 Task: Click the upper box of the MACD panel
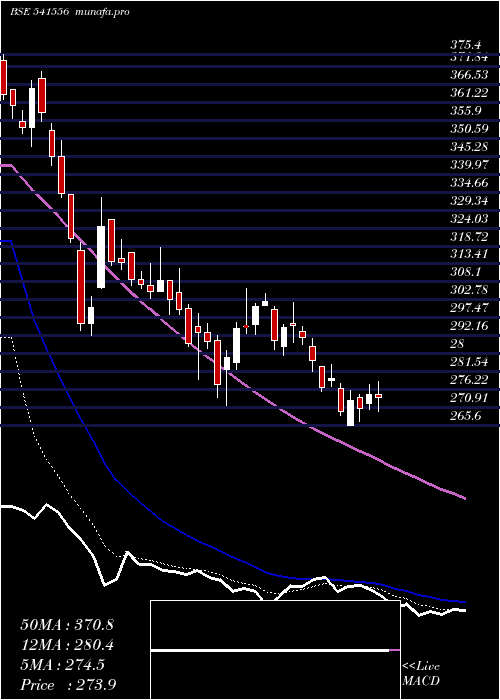275,625
